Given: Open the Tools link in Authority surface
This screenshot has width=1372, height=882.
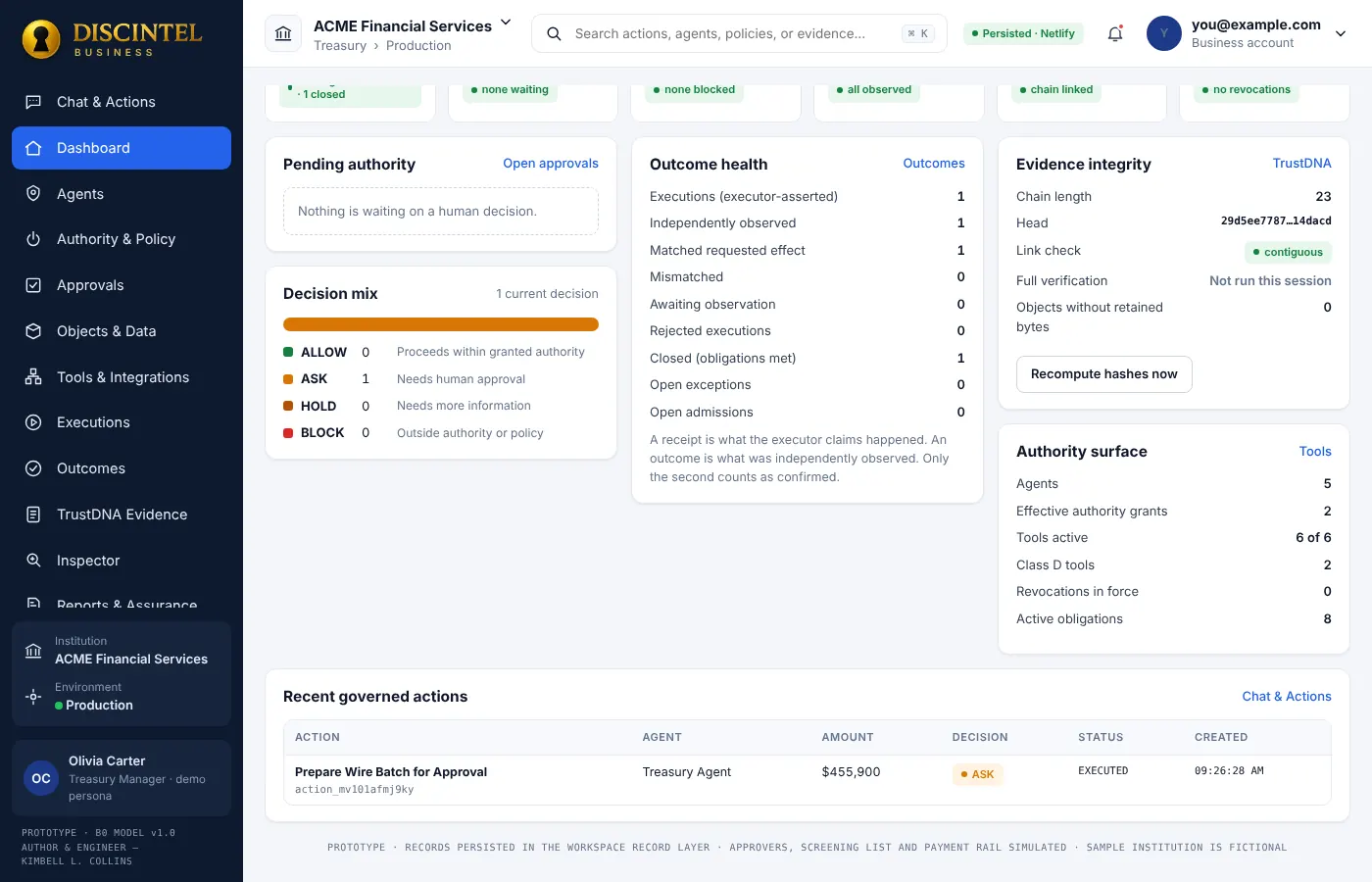Looking at the screenshot, I should pos(1315,452).
